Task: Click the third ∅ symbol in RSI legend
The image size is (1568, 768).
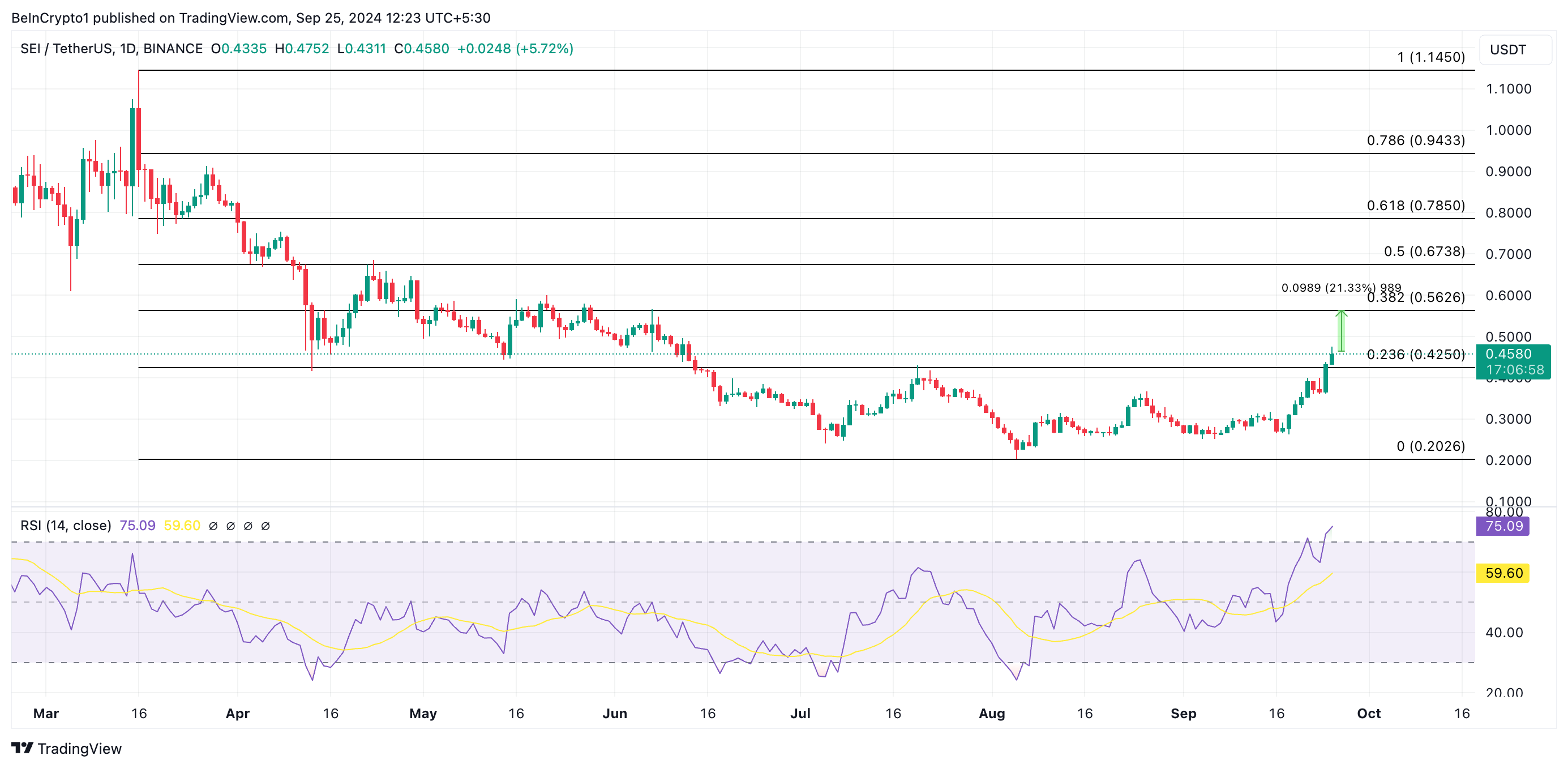Action: pyautogui.click(x=248, y=526)
